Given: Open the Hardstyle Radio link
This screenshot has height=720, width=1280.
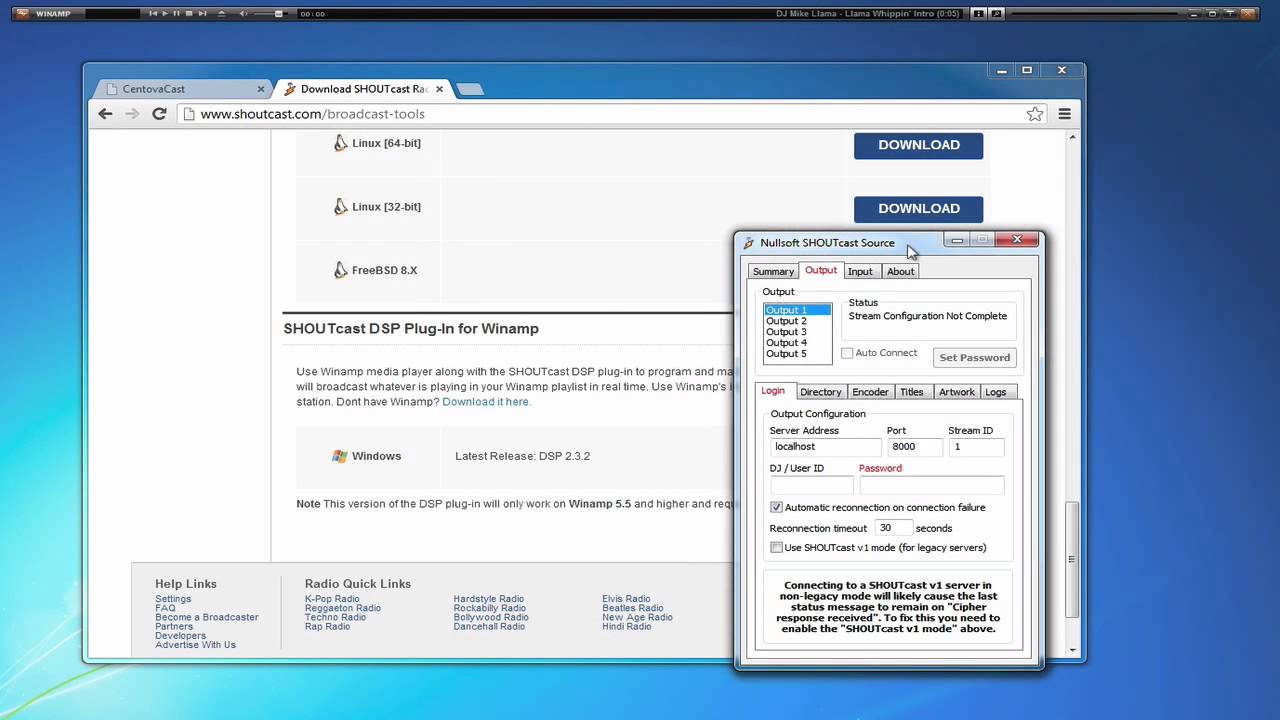Looking at the screenshot, I should (488, 599).
